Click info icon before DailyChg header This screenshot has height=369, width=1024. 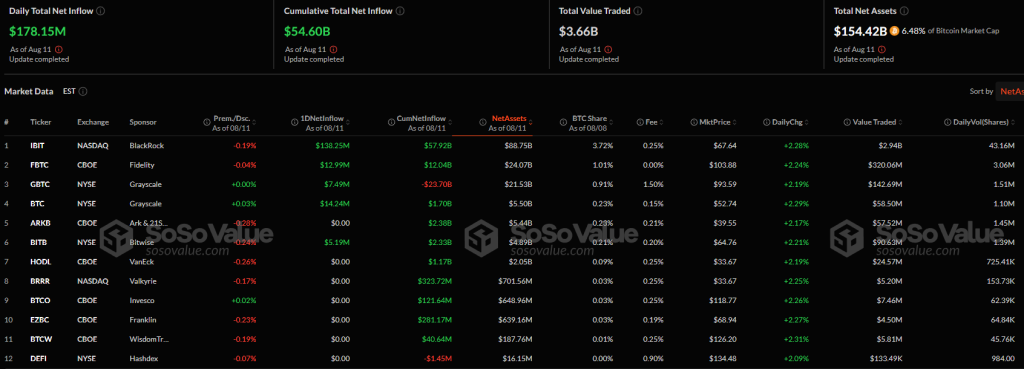[x=767, y=122]
